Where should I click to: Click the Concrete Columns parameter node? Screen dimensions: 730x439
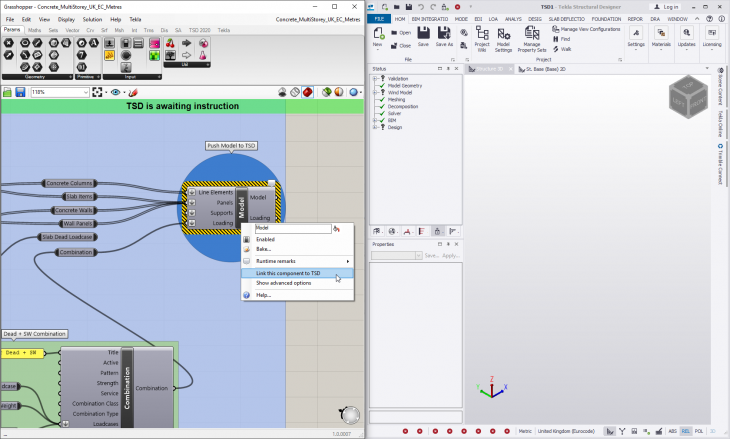(x=69, y=183)
